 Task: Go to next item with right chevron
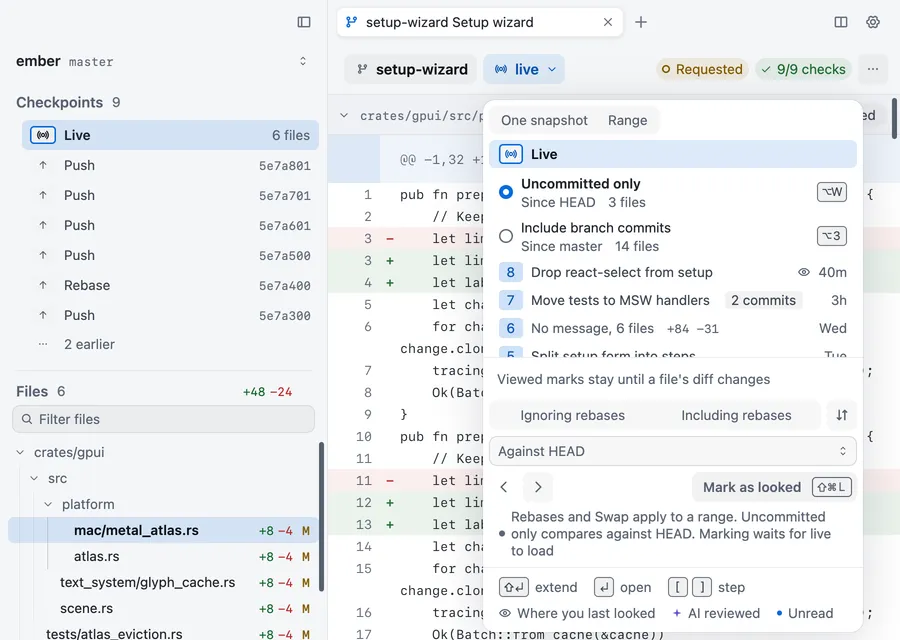click(538, 487)
